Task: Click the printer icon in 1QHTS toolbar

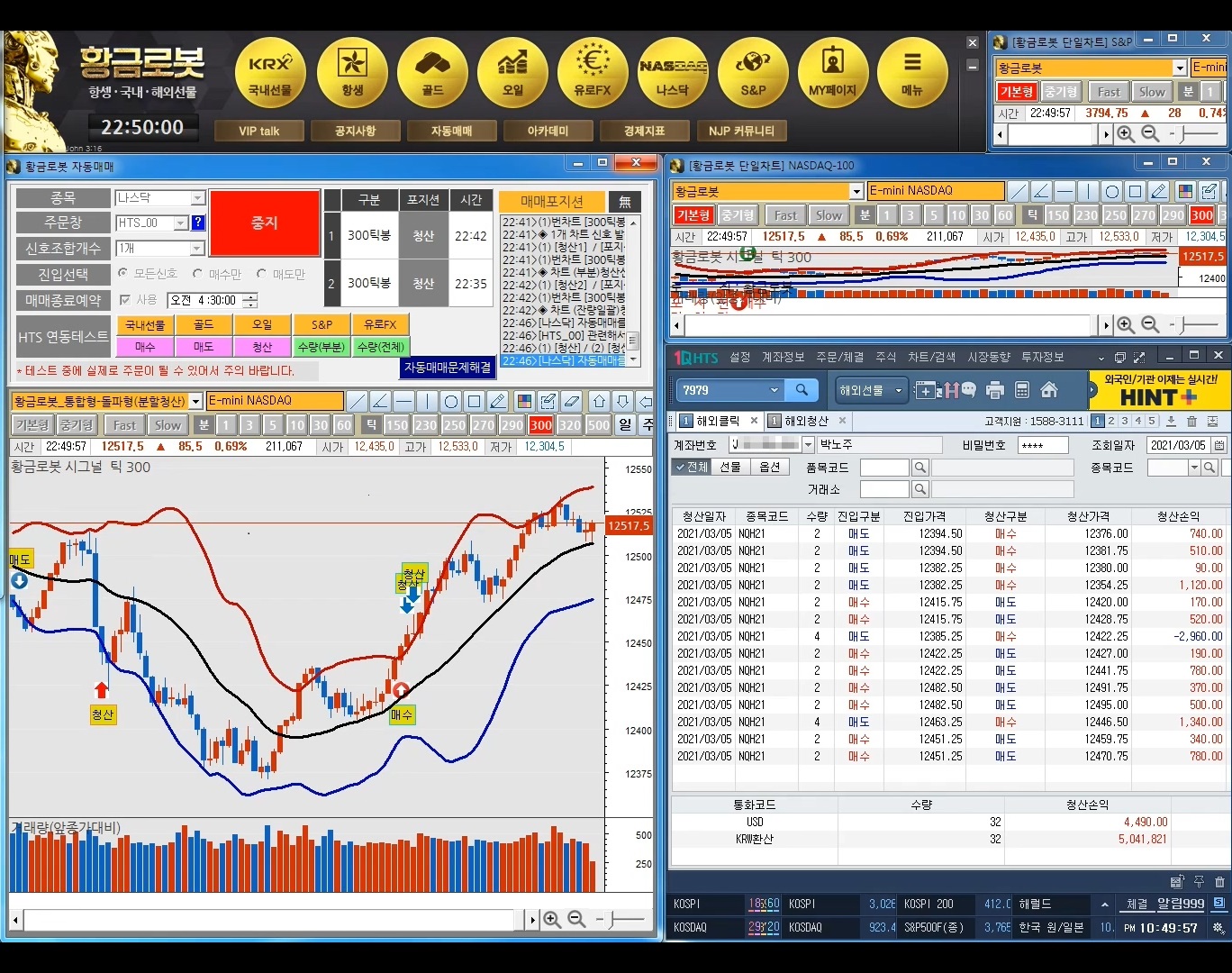Action: point(995,390)
